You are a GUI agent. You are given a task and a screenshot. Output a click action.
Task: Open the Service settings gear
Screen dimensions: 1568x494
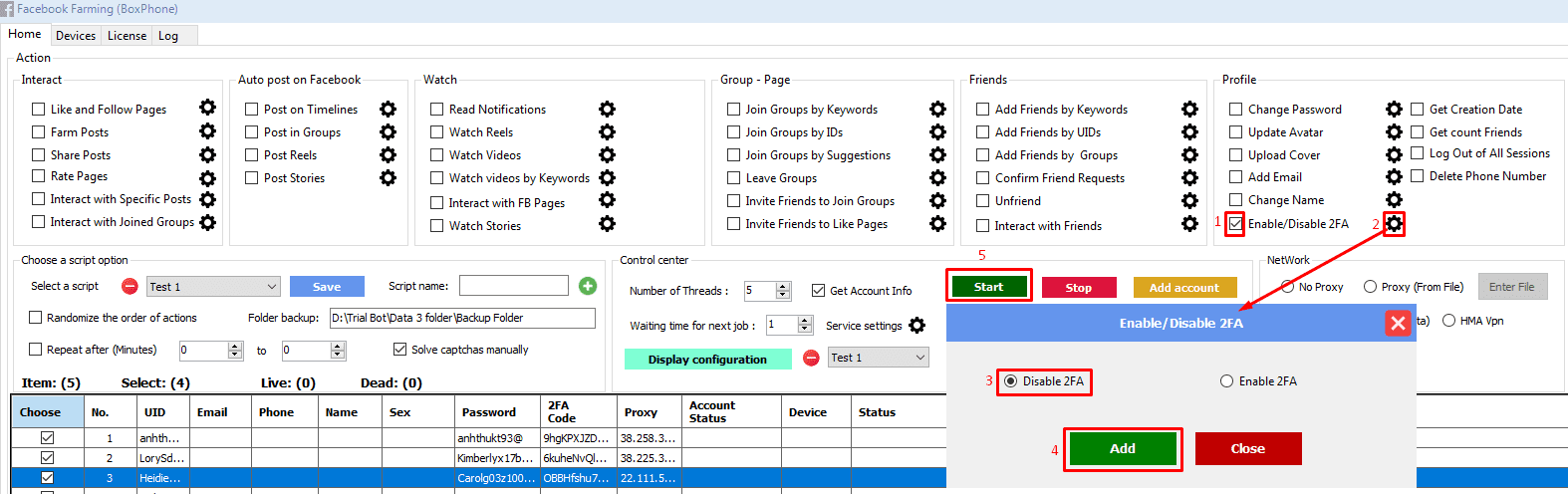click(x=916, y=325)
